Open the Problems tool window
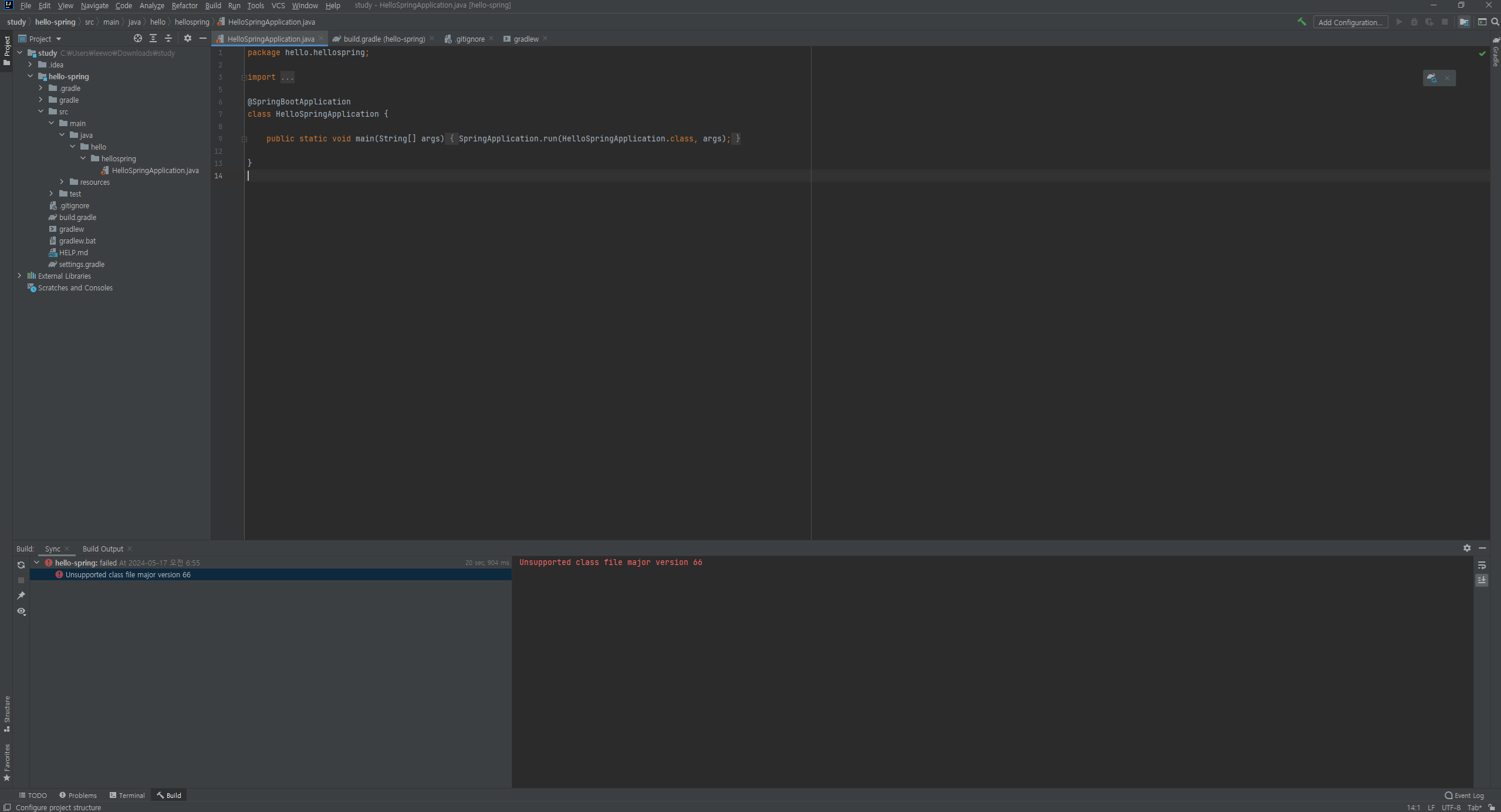 tap(78, 796)
